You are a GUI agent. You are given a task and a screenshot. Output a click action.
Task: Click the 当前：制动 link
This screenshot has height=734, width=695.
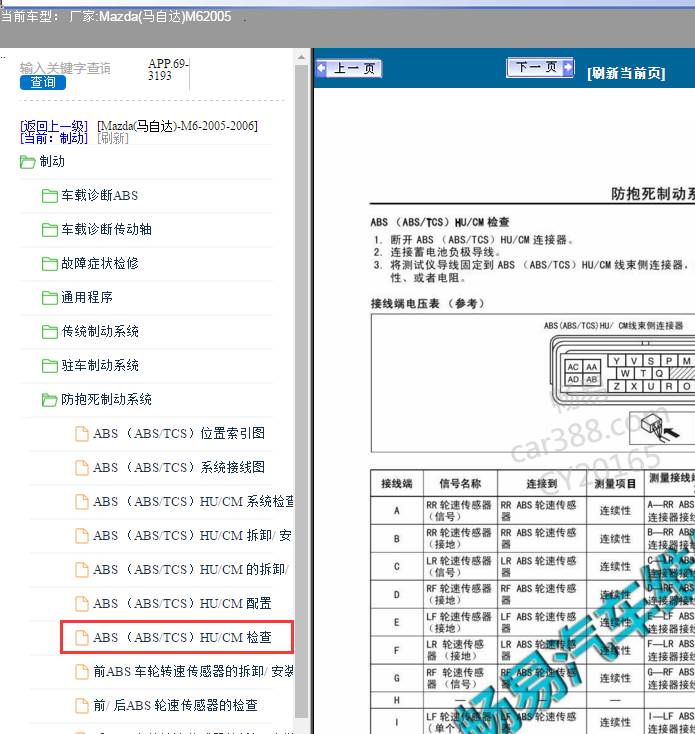pos(54,138)
